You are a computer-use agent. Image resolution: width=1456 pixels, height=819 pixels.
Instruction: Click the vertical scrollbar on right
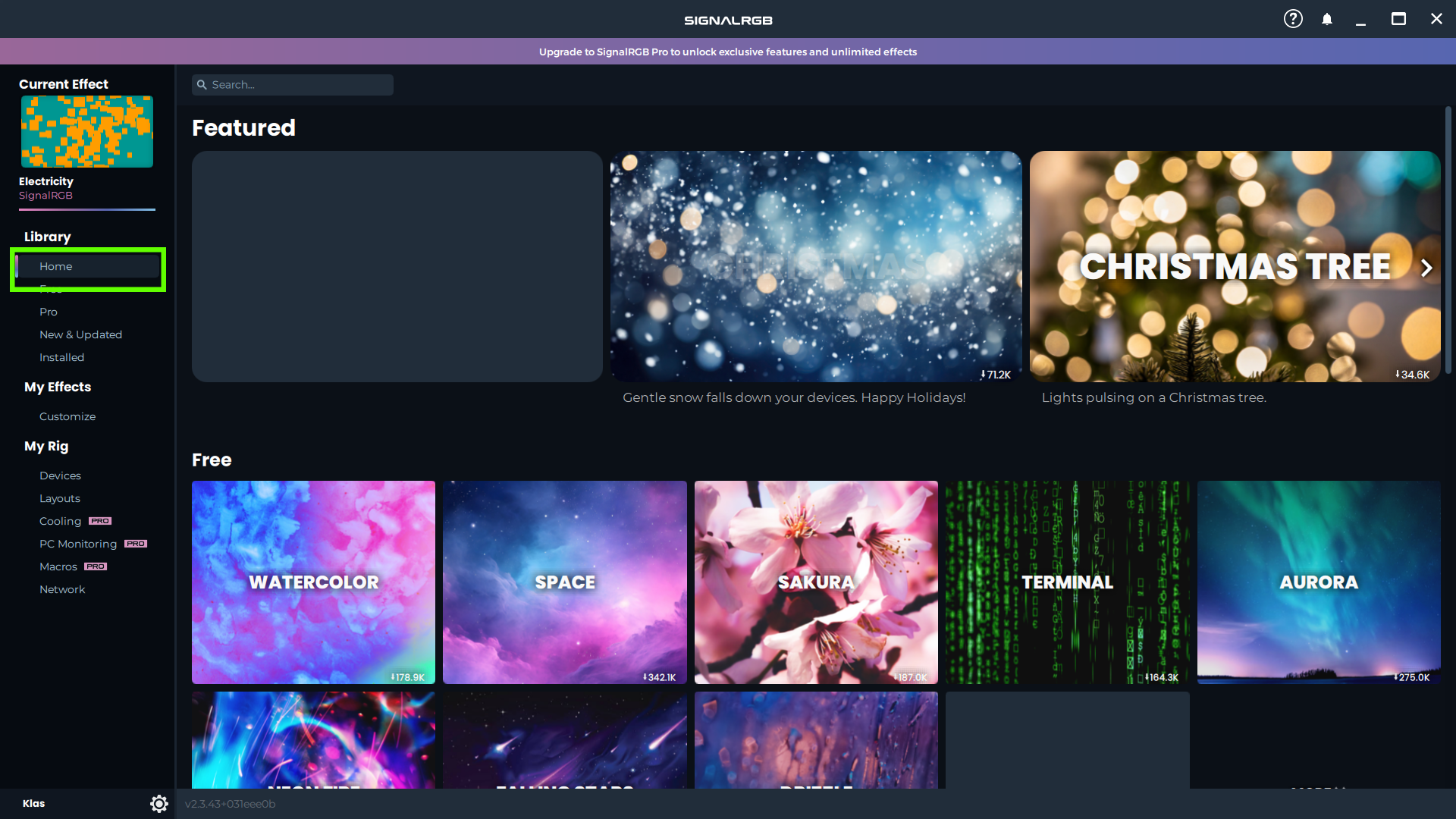pos(1448,239)
